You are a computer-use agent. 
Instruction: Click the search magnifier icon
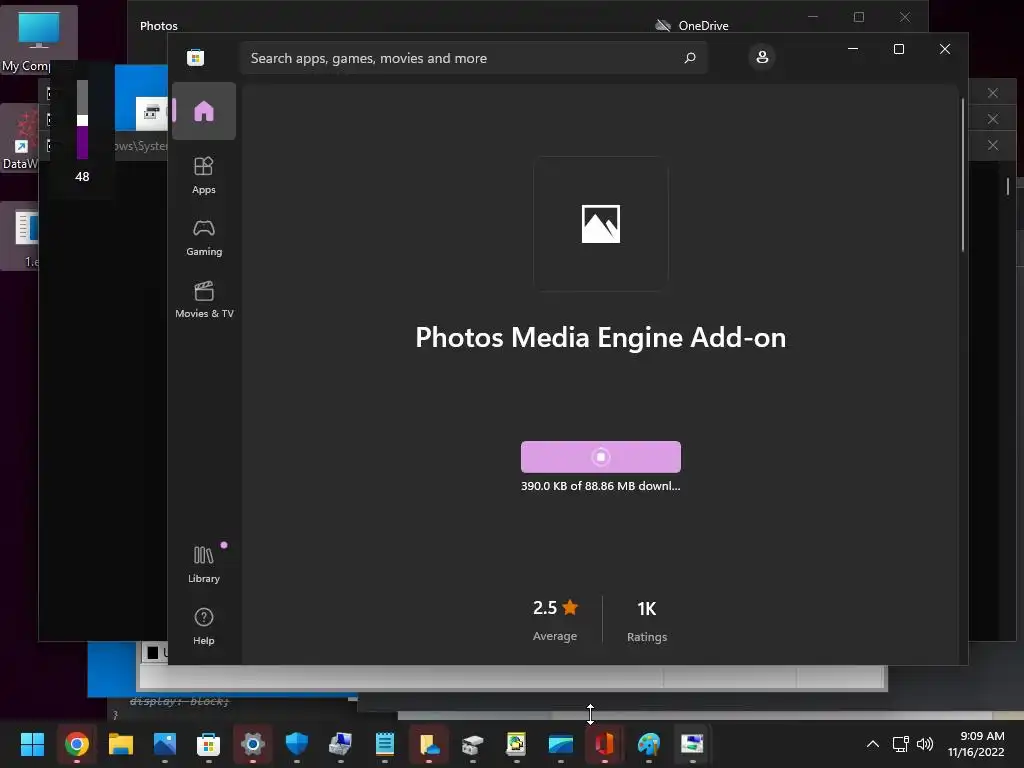click(x=690, y=58)
